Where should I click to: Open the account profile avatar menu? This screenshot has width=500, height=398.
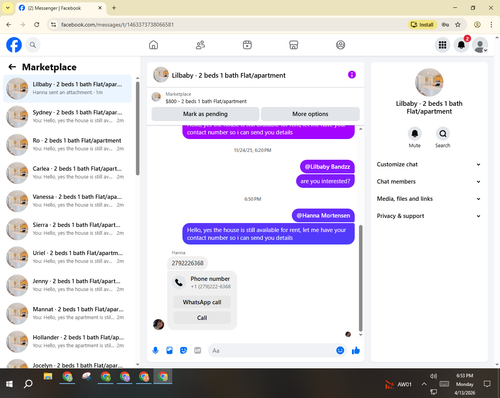coord(480,45)
